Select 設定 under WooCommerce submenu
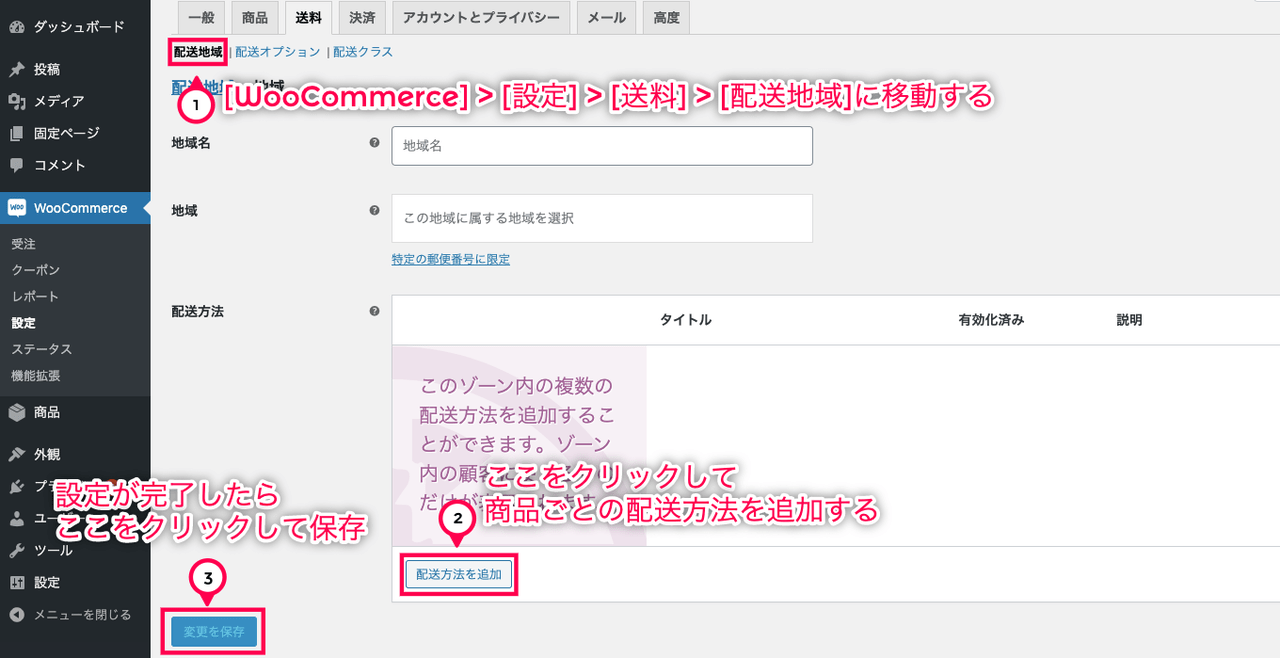 click(x=24, y=323)
